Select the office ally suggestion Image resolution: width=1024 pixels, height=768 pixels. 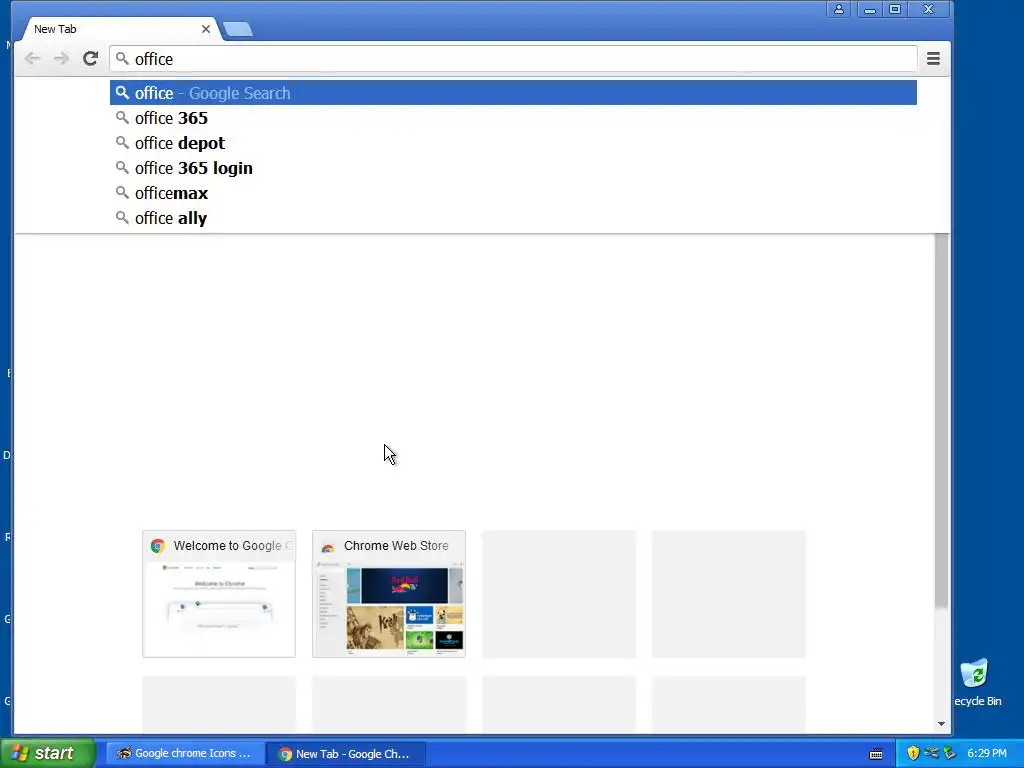tap(513, 218)
